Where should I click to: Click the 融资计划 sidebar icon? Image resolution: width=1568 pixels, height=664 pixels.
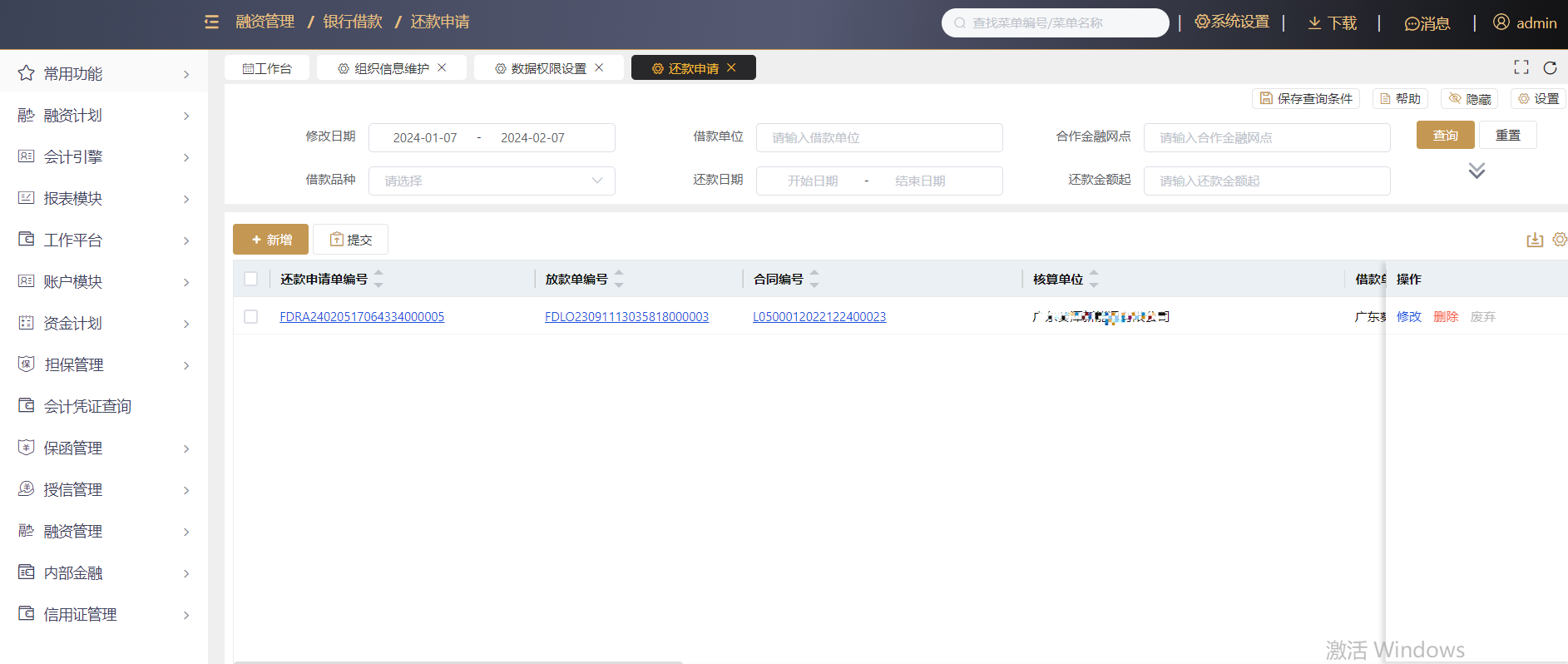(x=26, y=115)
